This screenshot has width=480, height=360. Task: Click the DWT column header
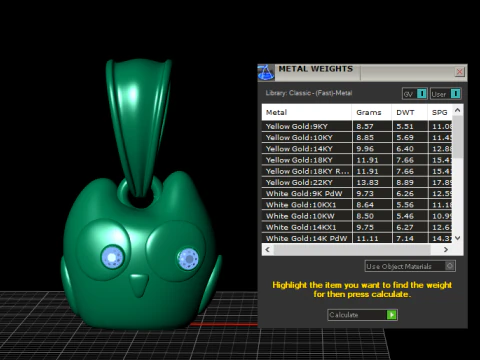(x=410, y=112)
